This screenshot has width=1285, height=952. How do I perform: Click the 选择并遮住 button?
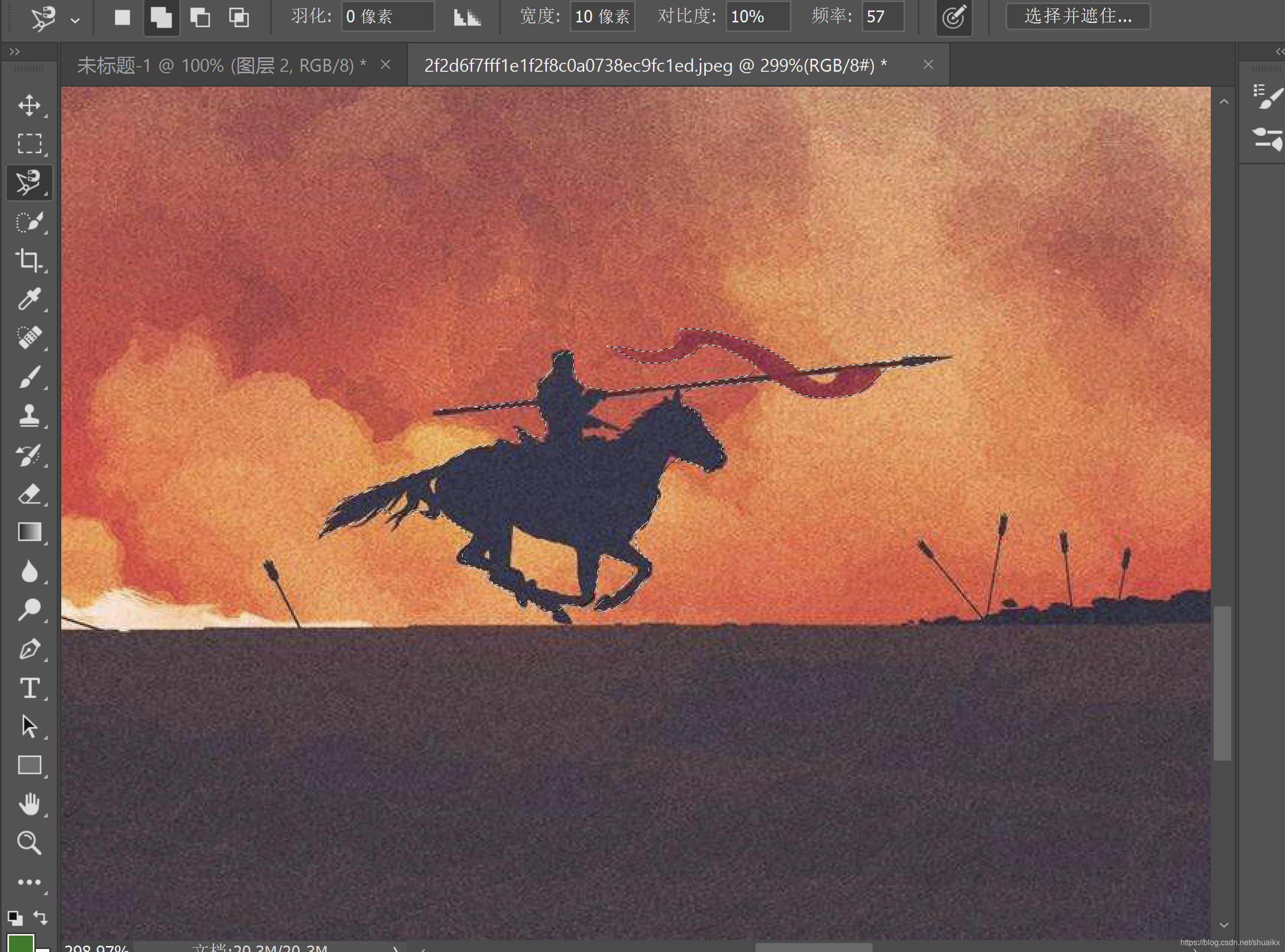pyautogui.click(x=1078, y=16)
